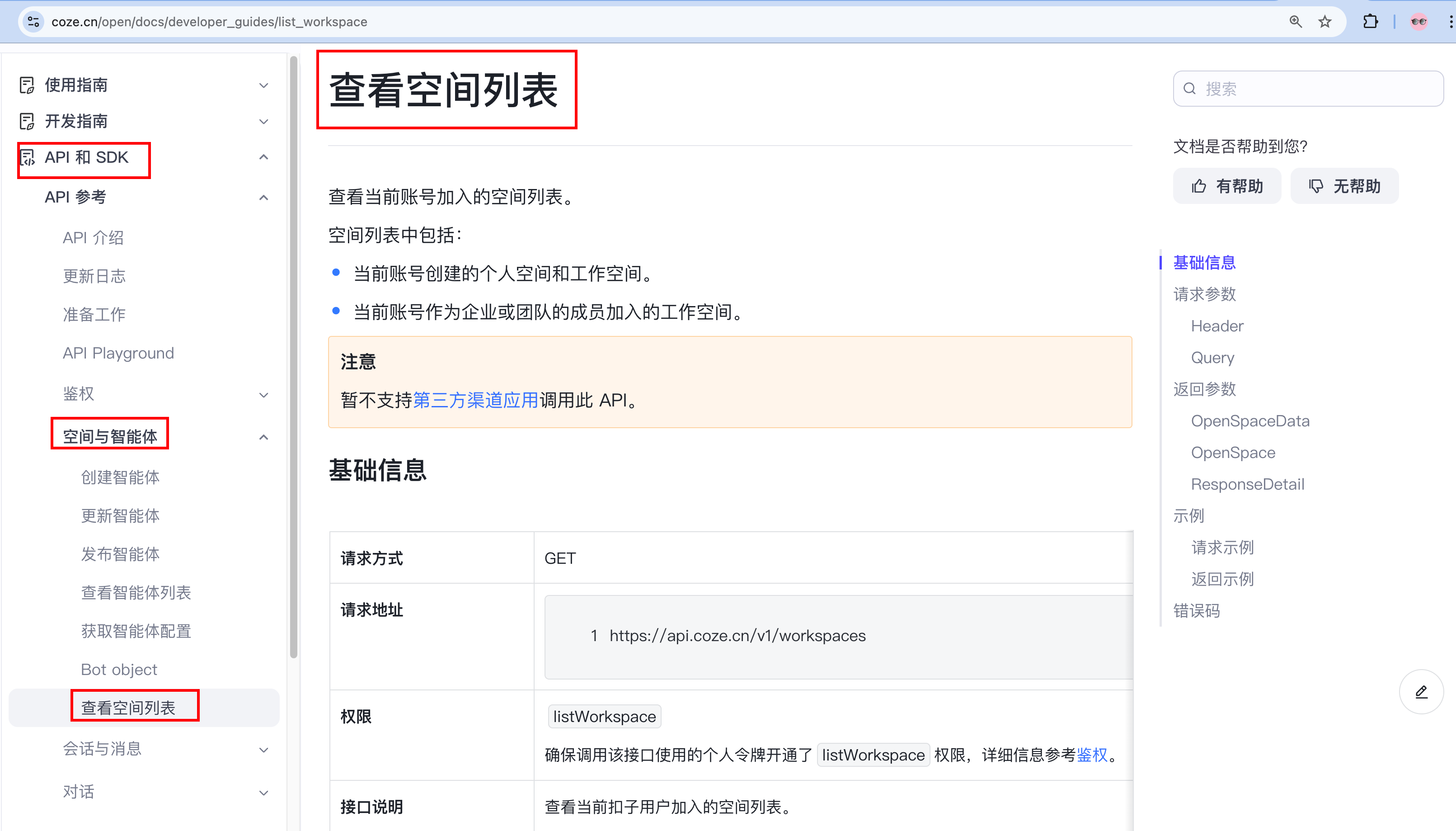Open the 第三方渠道应用 link

pyautogui.click(x=475, y=400)
